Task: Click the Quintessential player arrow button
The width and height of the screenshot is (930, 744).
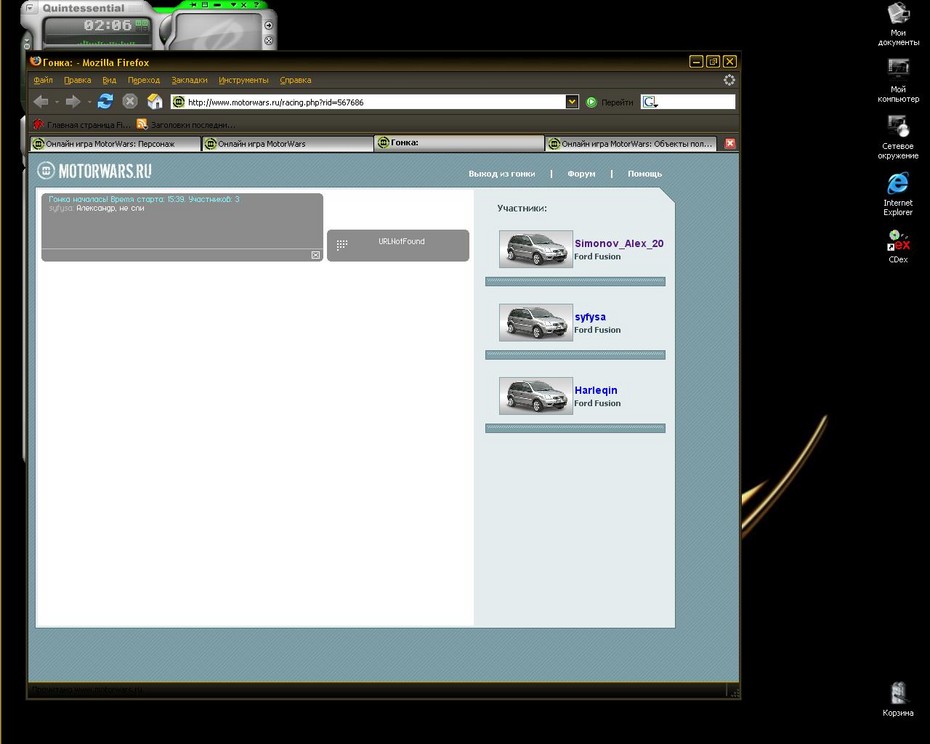Action: [x=269, y=25]
